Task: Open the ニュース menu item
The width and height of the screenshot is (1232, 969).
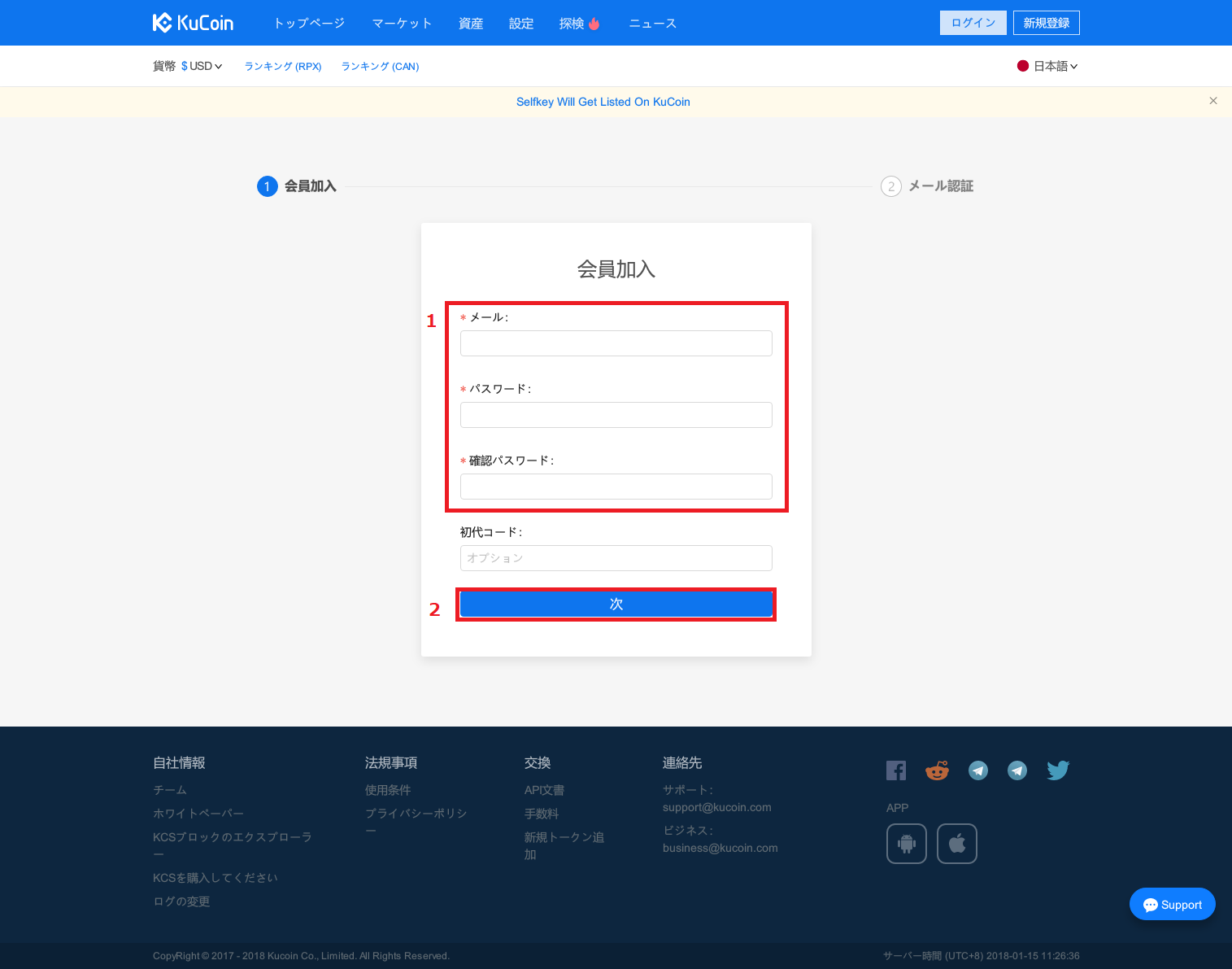Action: (653, 23)
